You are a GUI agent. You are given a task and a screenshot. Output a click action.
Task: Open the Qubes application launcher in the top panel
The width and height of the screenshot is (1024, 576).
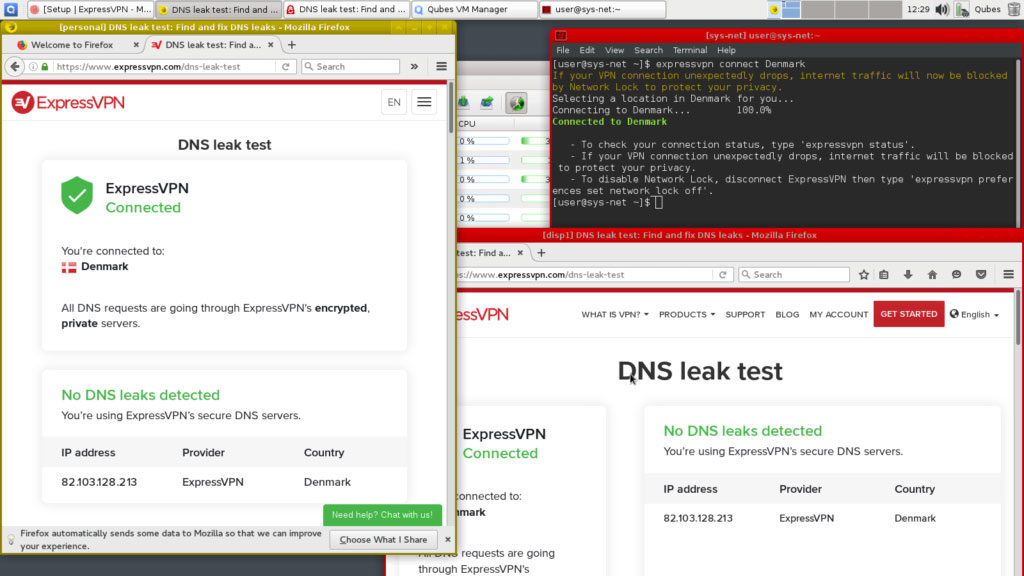(x=11, y=9)
